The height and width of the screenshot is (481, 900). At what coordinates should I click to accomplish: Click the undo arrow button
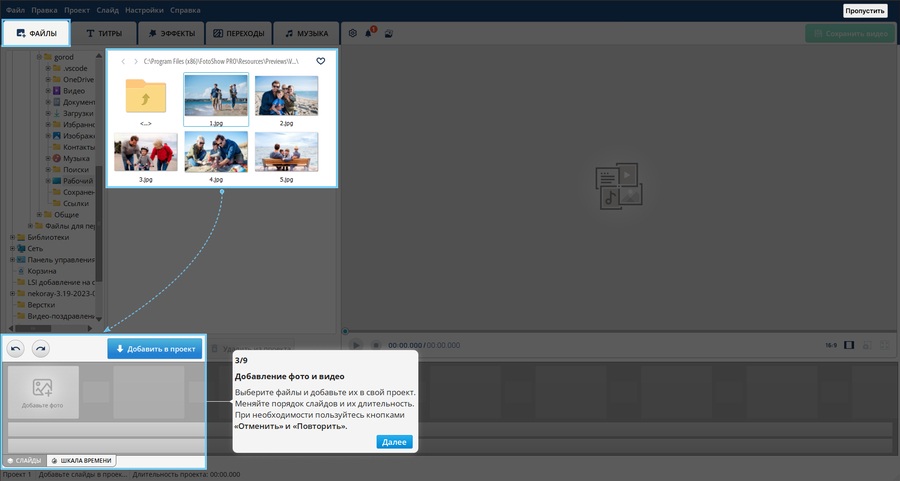pyautogui.click(x=16, y=349)
